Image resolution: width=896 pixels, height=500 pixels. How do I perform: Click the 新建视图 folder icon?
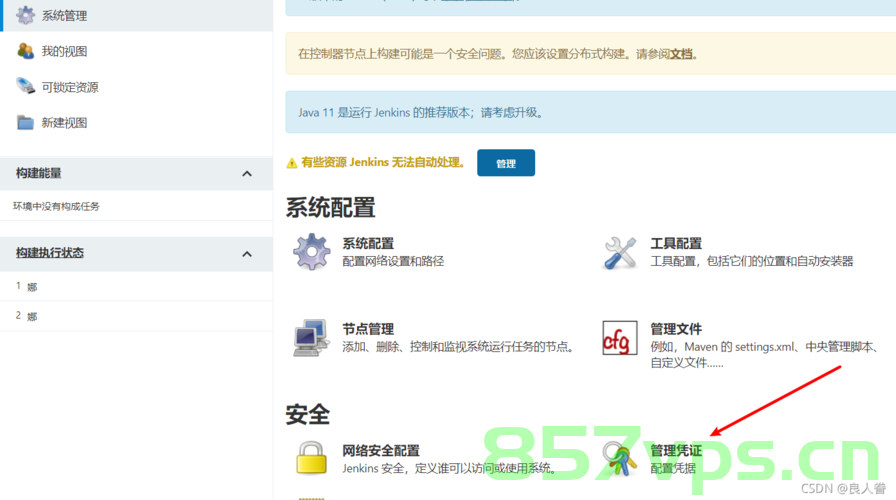coord(25,122)
